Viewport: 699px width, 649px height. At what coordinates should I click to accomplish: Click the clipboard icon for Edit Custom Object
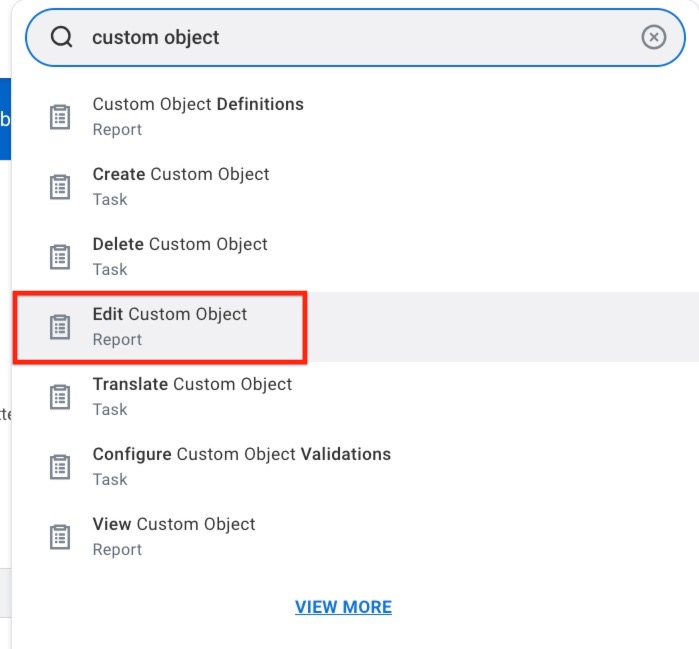coord(61,327)
